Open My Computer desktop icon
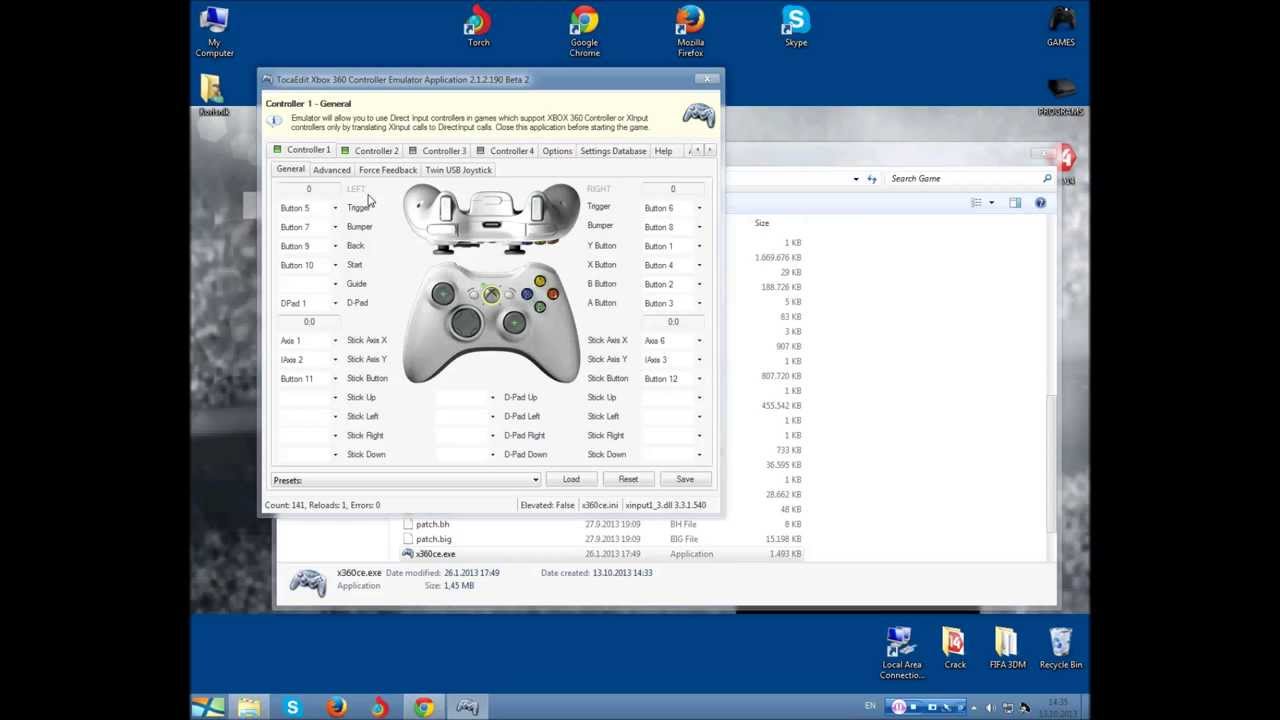Screen dimensions: 1280x720 [x=214, y=33]
